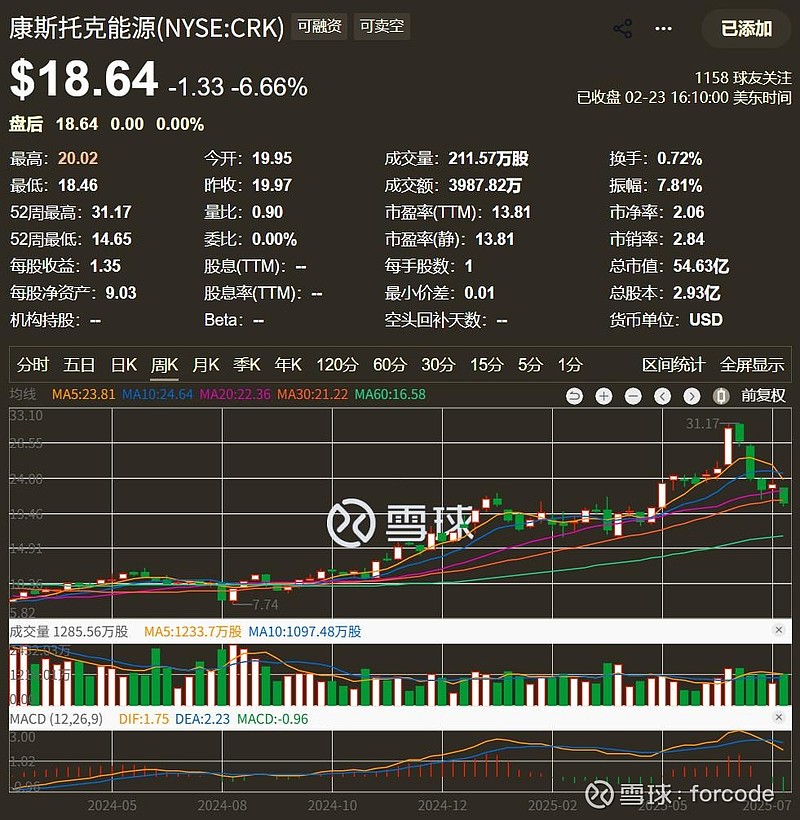
Task: Switch to the 月K chart tab
Action: tap(205, 365)
